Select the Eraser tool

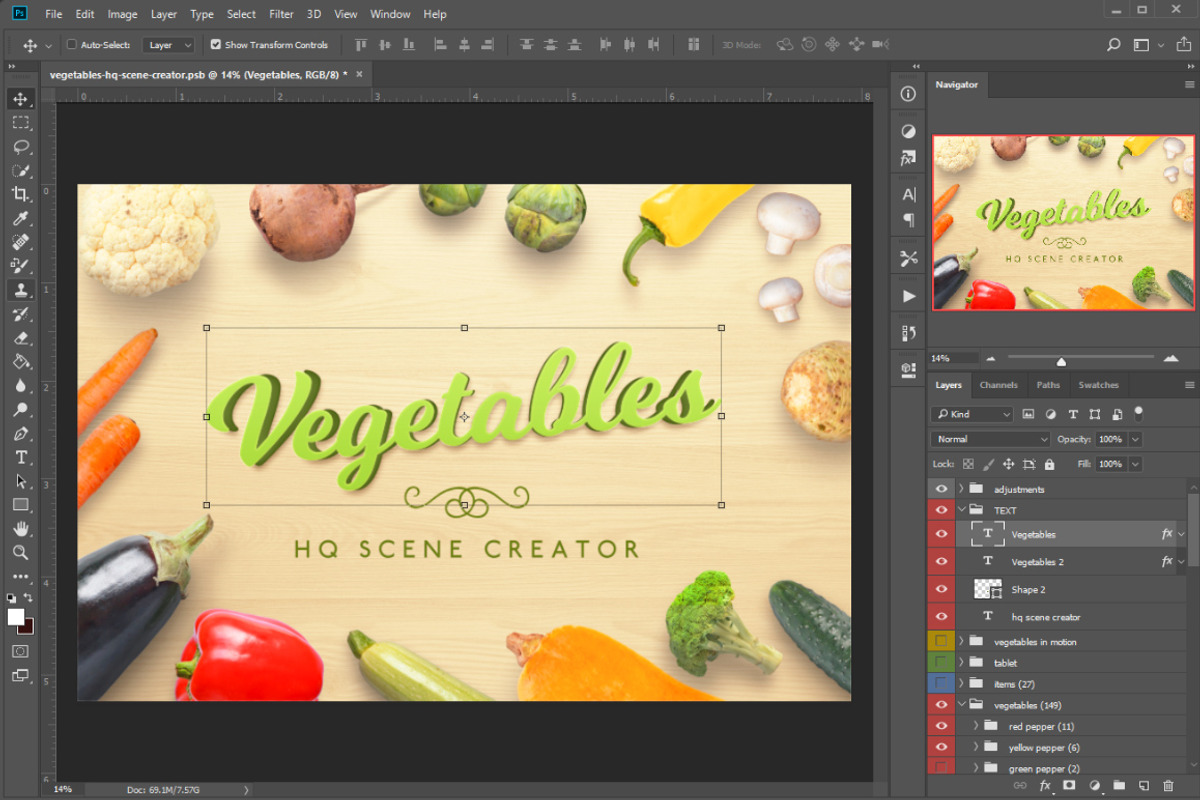point(20,338)
